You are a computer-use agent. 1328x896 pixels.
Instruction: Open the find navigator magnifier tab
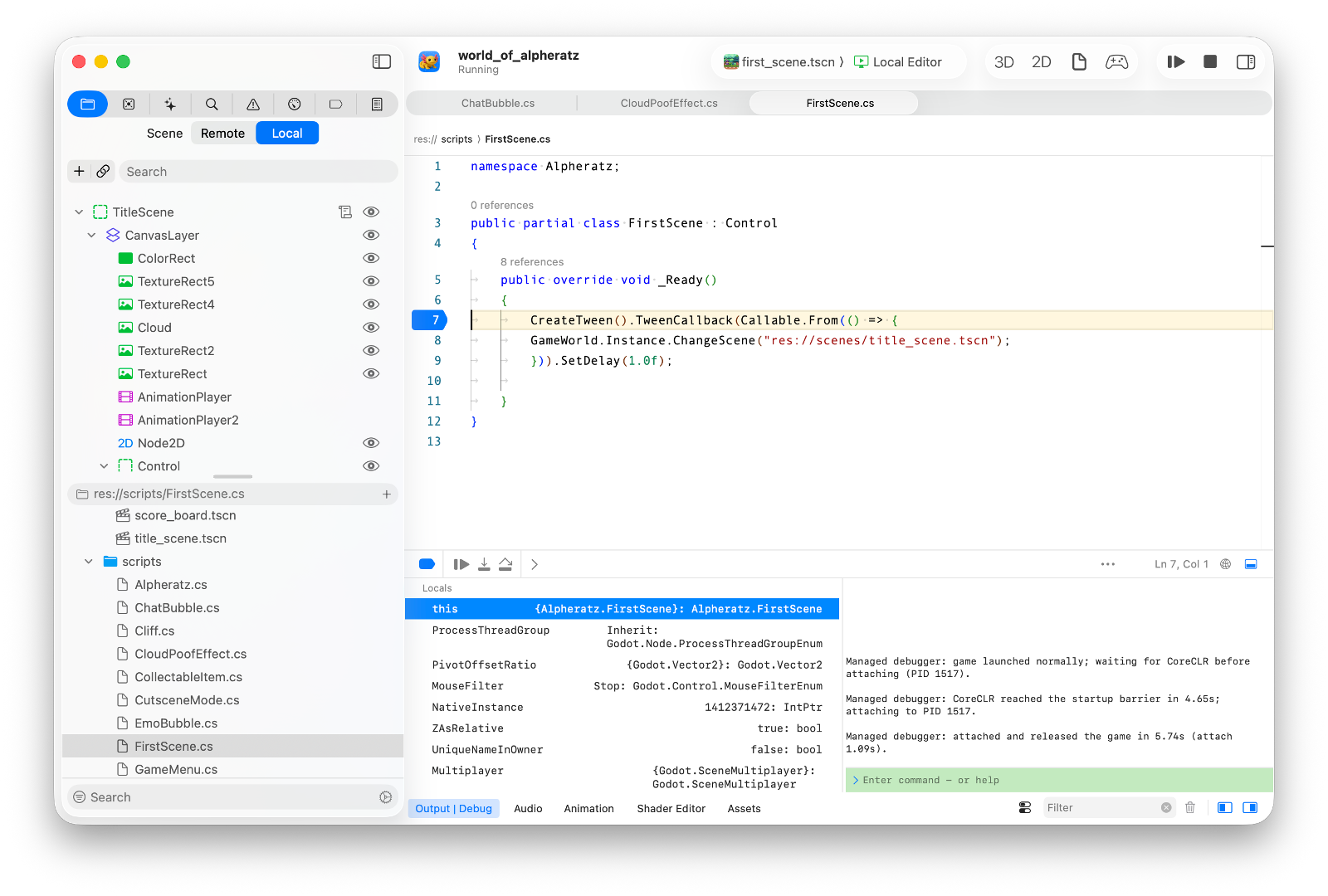212,104
